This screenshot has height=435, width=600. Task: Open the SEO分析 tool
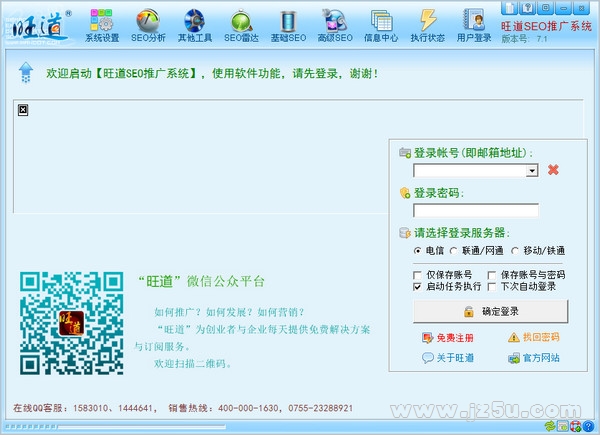coord(148,25)
